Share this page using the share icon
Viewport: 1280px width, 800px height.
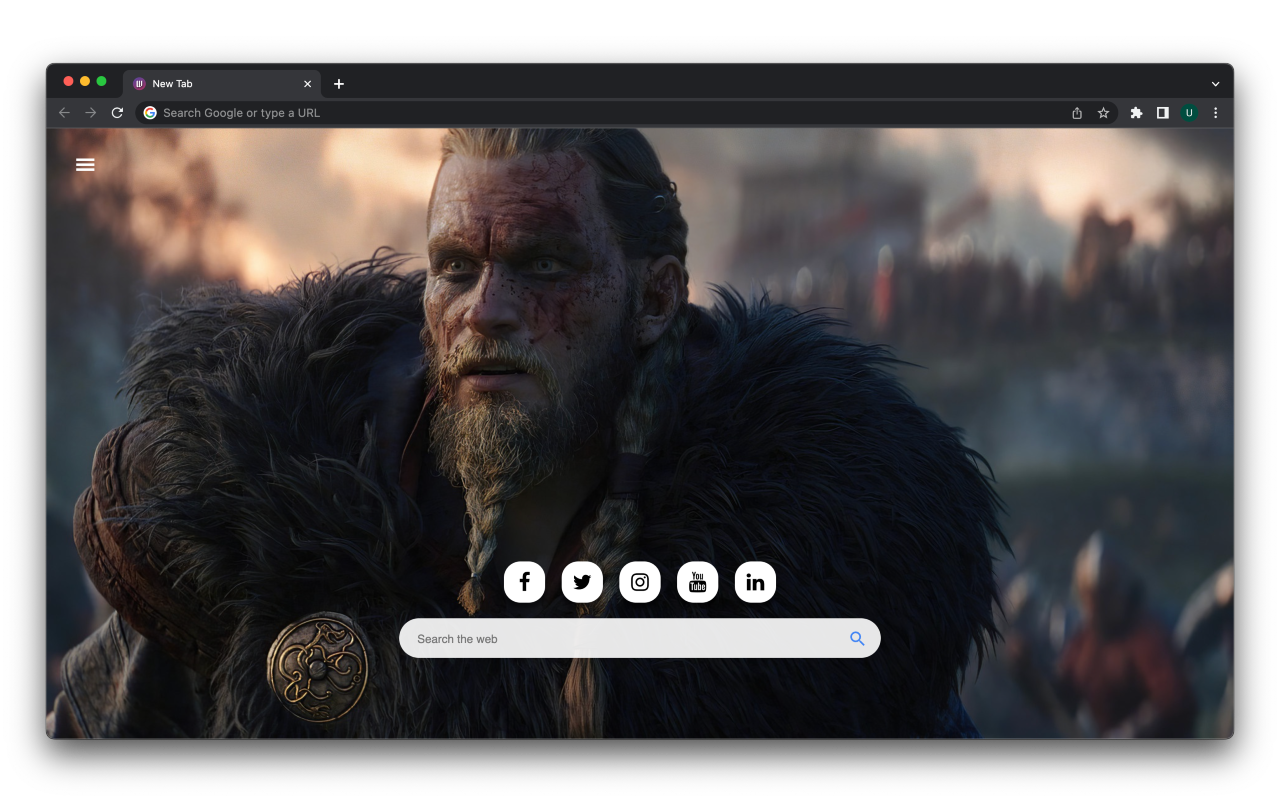point(1077,113)
